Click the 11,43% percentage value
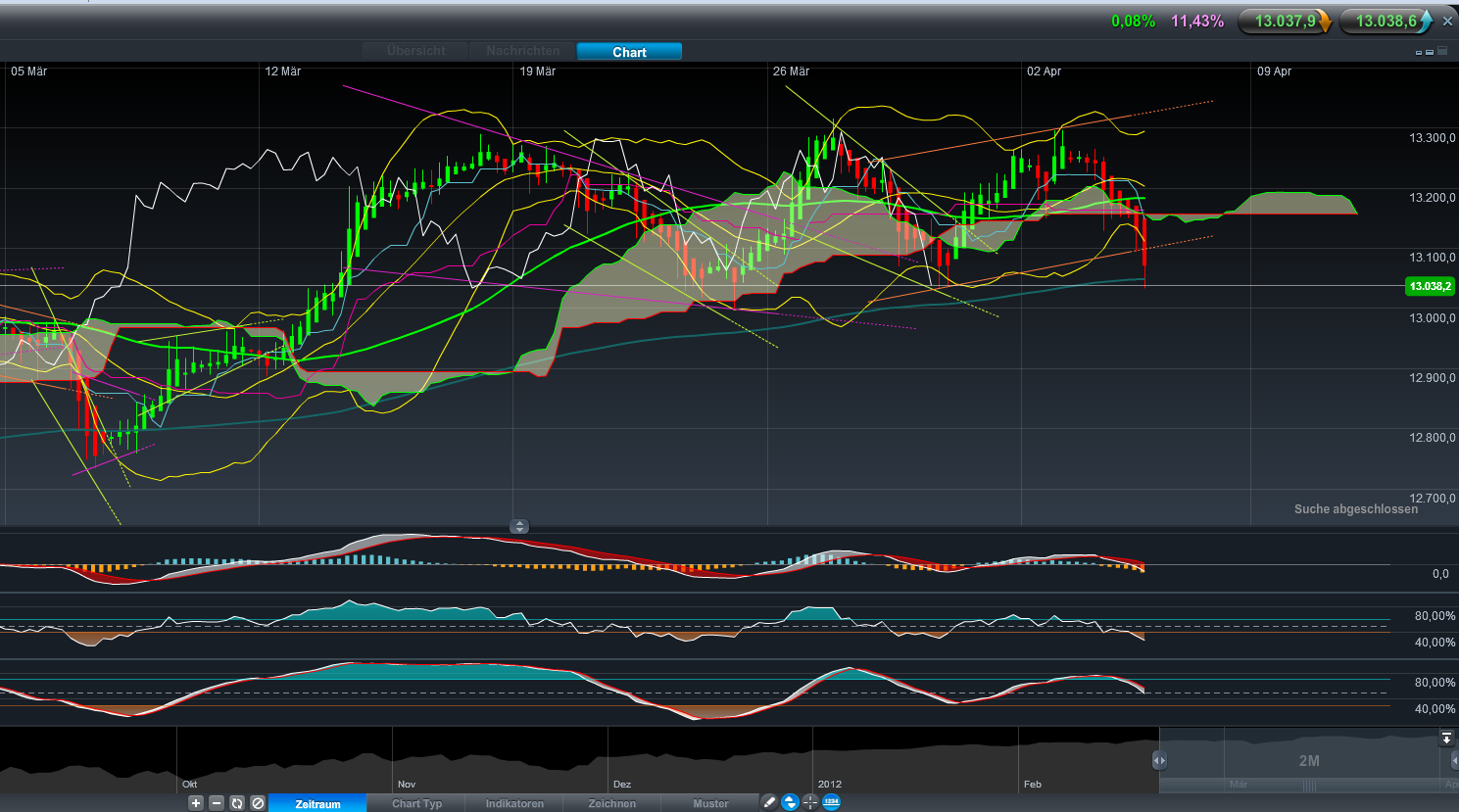 1197,22
